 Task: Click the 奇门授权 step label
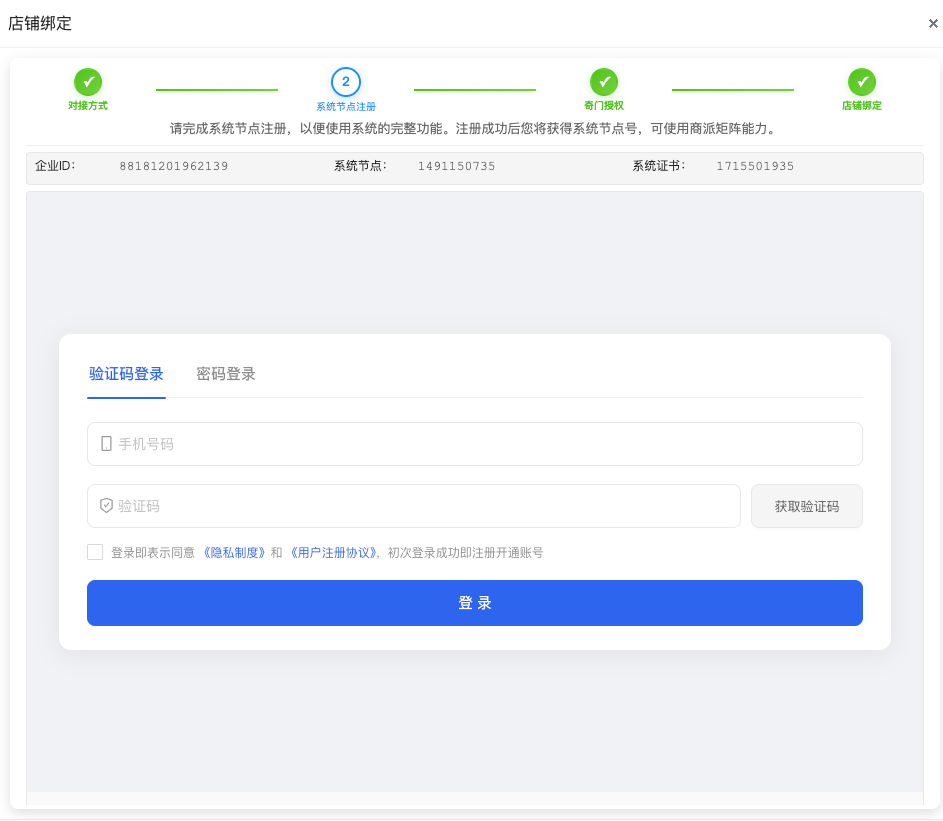(604, 105)
